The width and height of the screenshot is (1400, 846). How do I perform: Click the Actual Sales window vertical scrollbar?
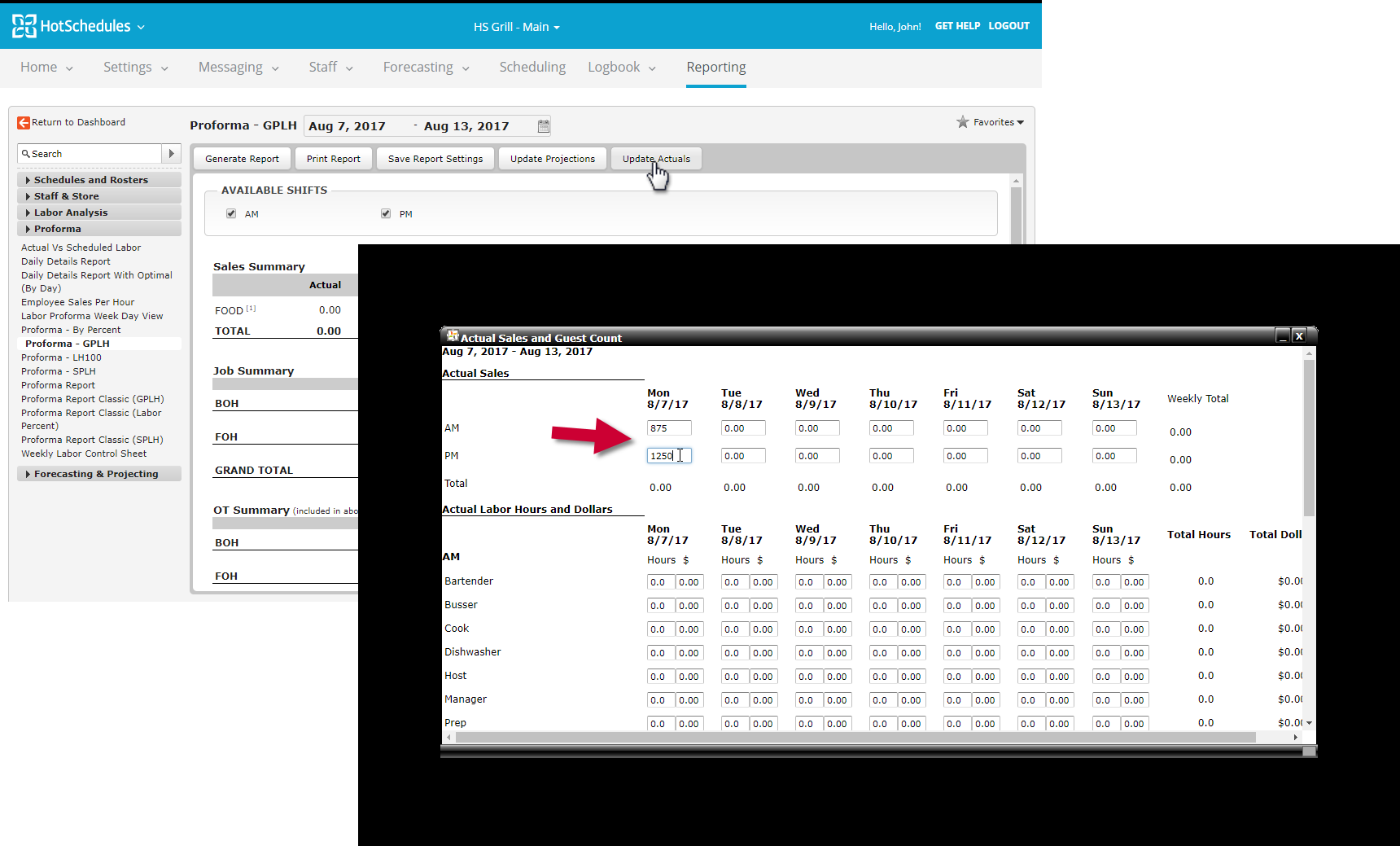tap(1309, 436)
